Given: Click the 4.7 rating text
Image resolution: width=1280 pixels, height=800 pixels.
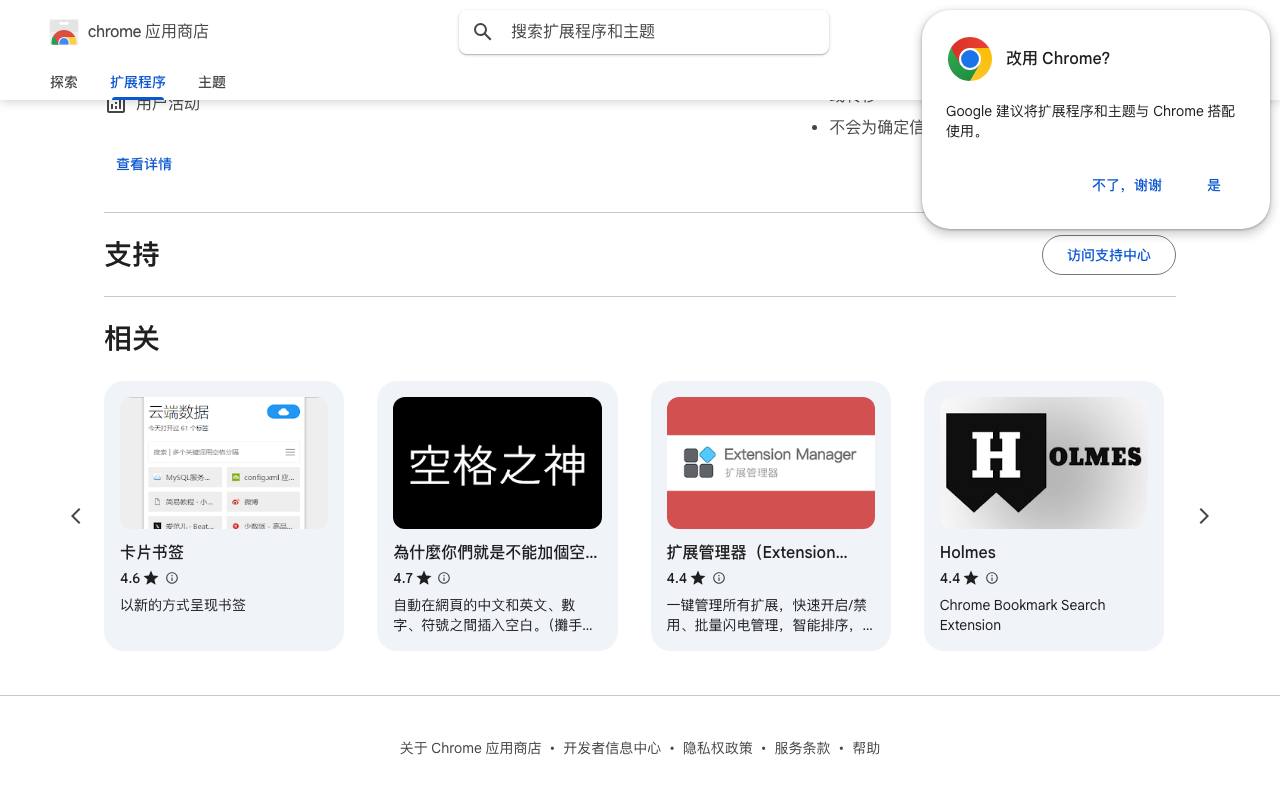Looking at the screenshot, I should pos(403,578).
